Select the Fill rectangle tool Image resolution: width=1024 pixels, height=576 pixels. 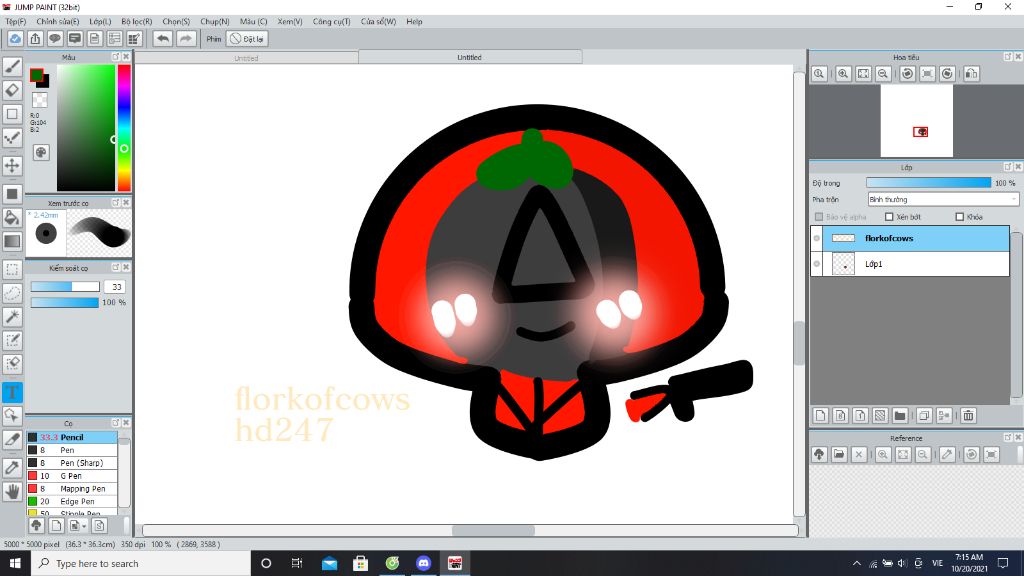[x=12, y=194]
